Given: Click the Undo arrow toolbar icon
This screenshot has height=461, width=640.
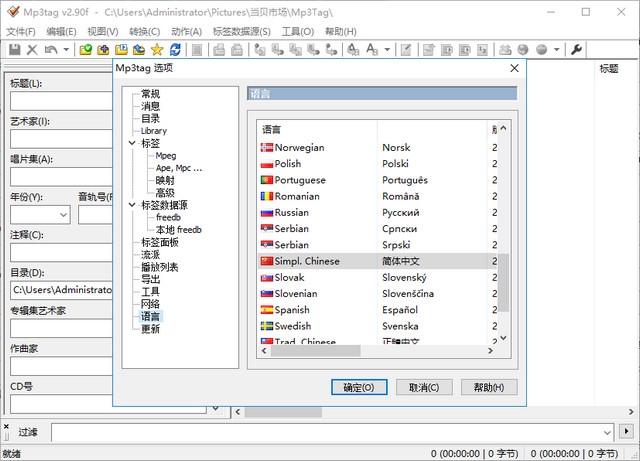Looking at the screenshot, I should point(50,49).
